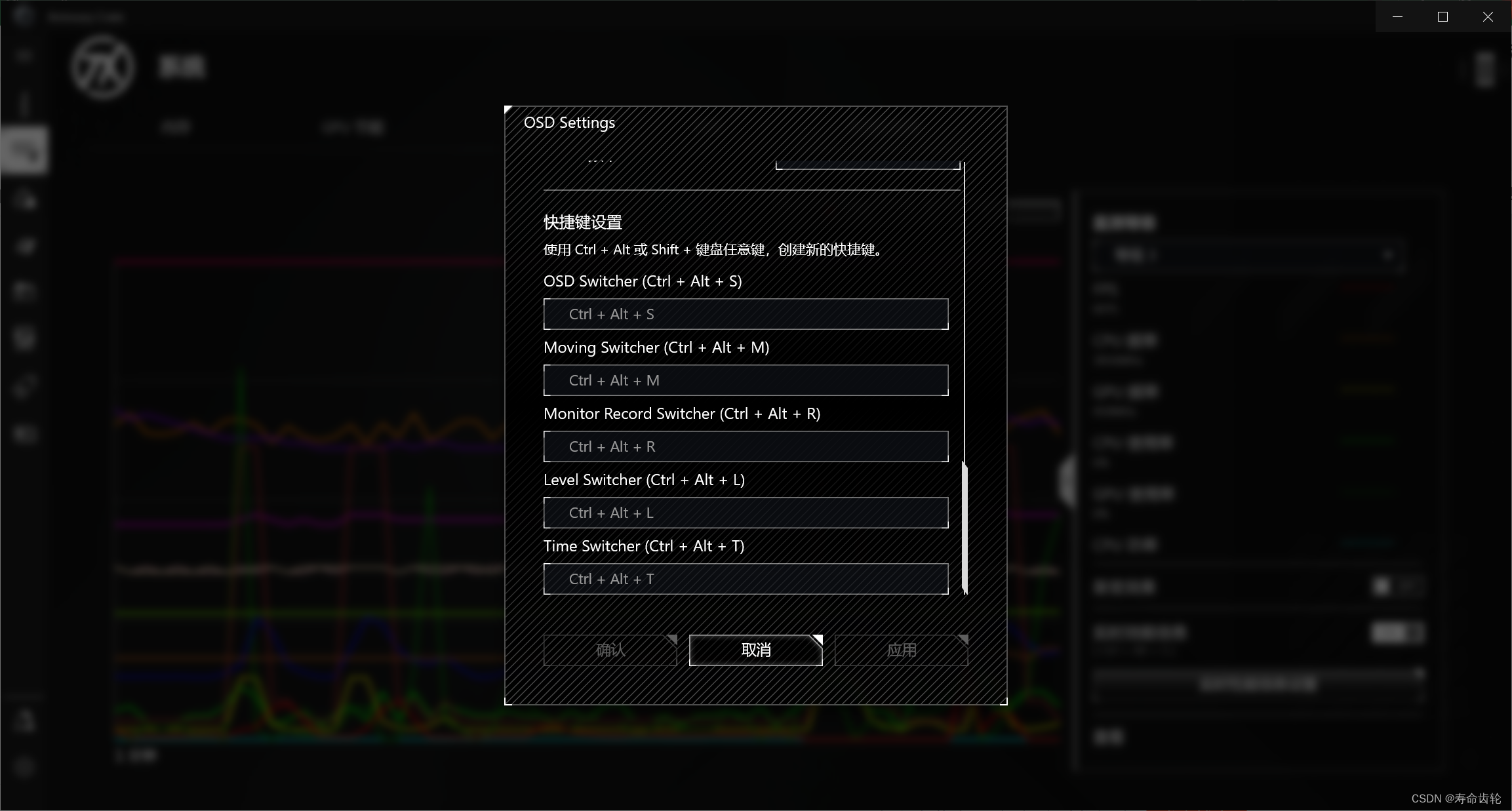This screenshot has width=1512, height=811.
Task: Click the partially visible field at dialog top
Action: 867,164
